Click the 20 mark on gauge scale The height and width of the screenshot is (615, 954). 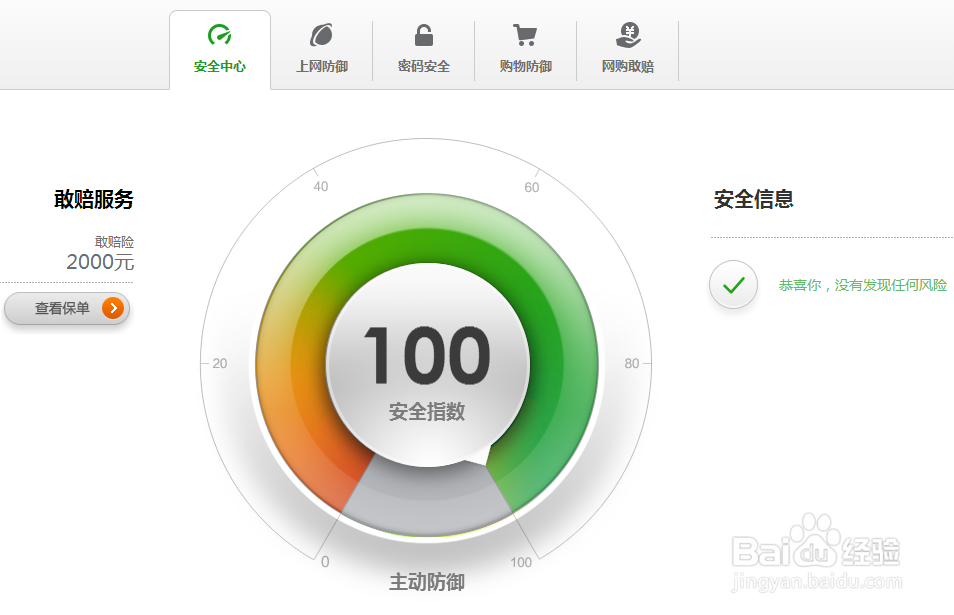[220, 364]
